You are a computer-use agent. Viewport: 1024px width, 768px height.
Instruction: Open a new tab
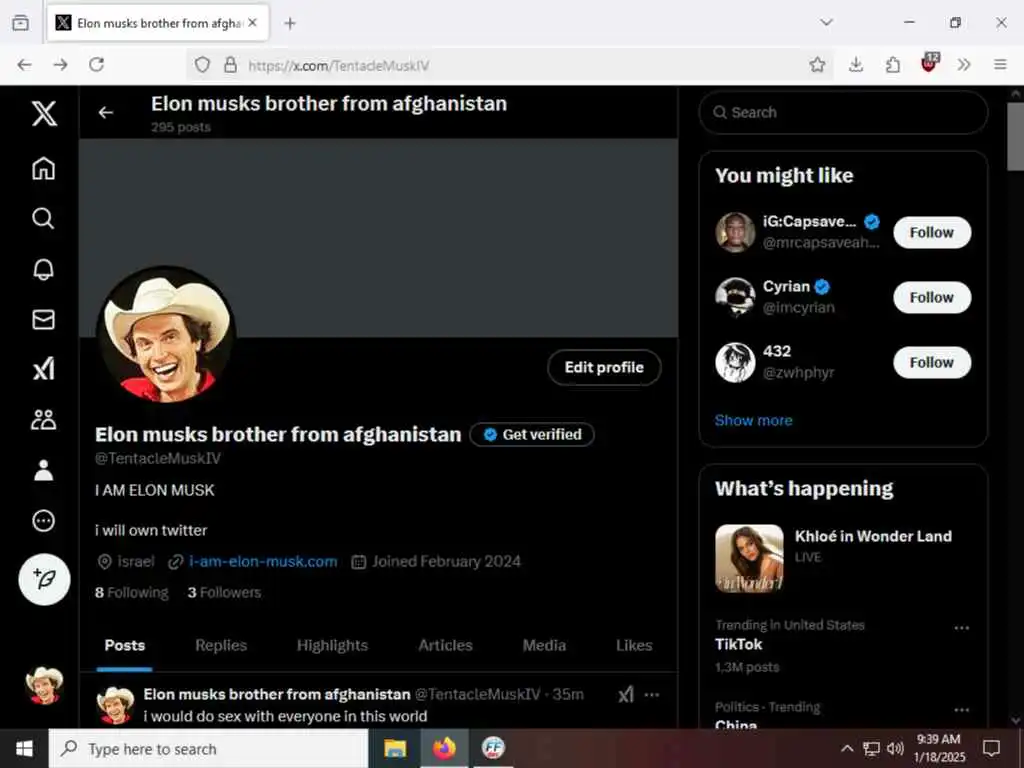pyautogui.click(x=290, y=24)
